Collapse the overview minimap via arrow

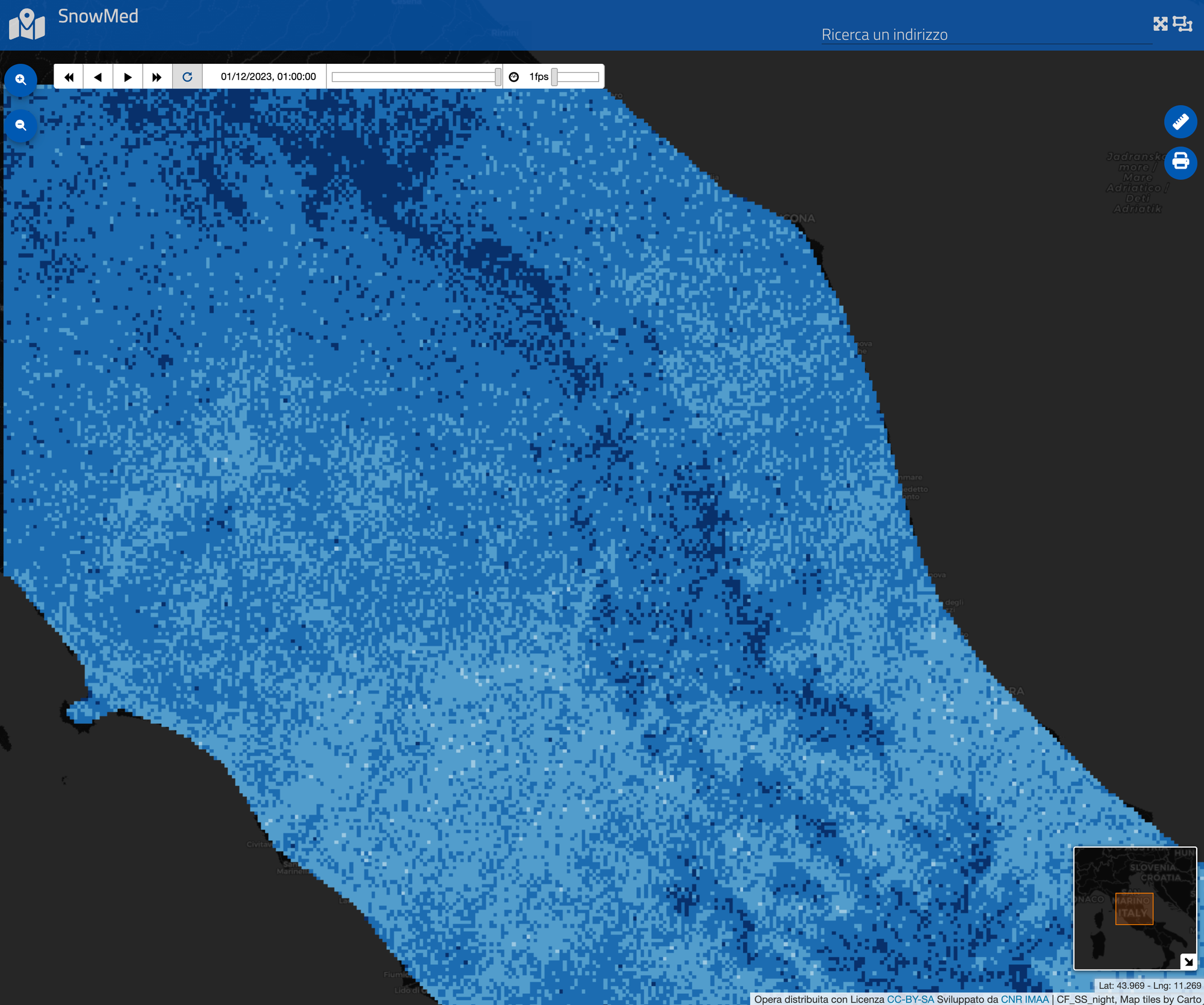point(1188,962)
